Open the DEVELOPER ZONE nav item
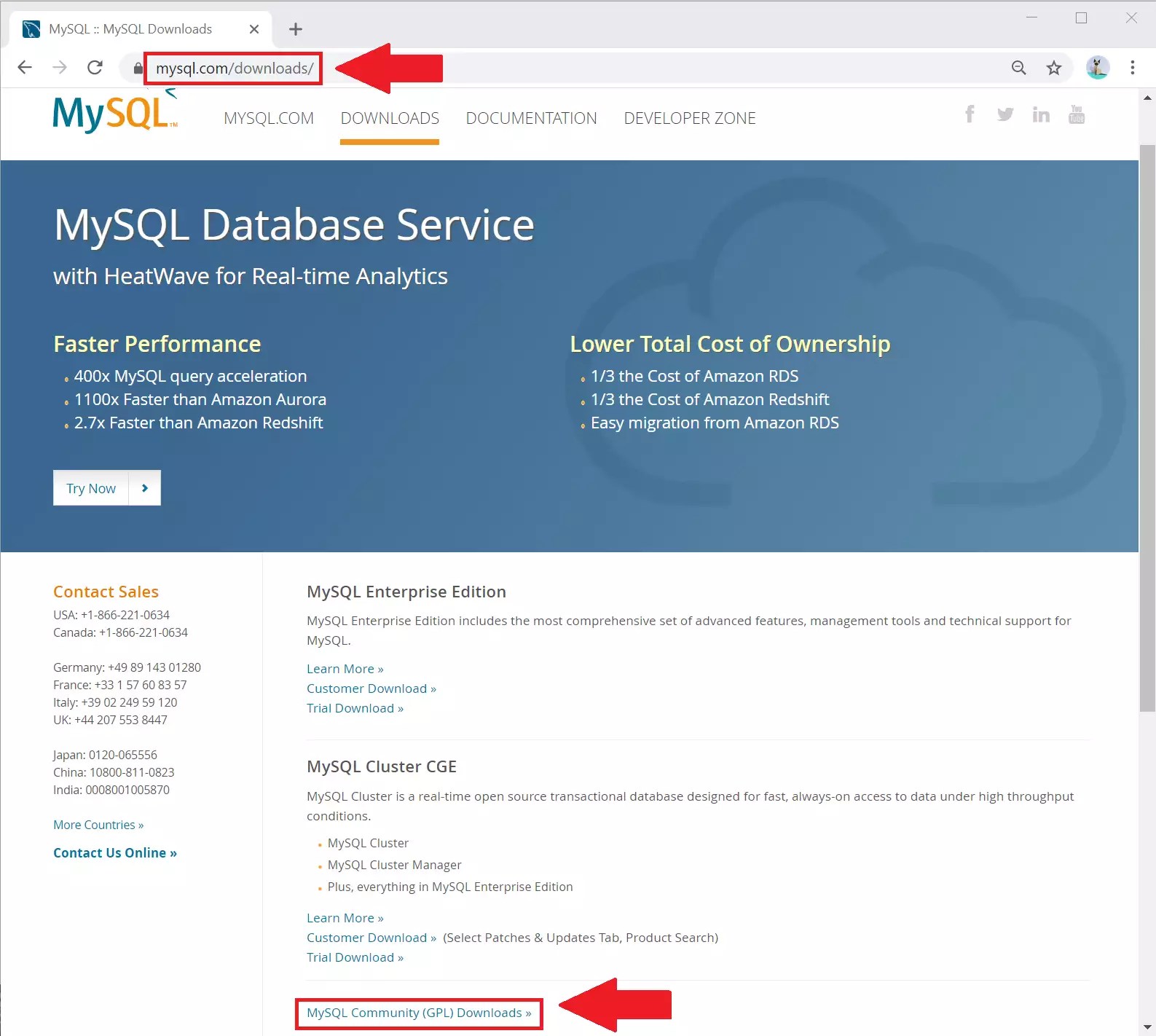Screen dimensions: 1156x1036 (690, 118)
